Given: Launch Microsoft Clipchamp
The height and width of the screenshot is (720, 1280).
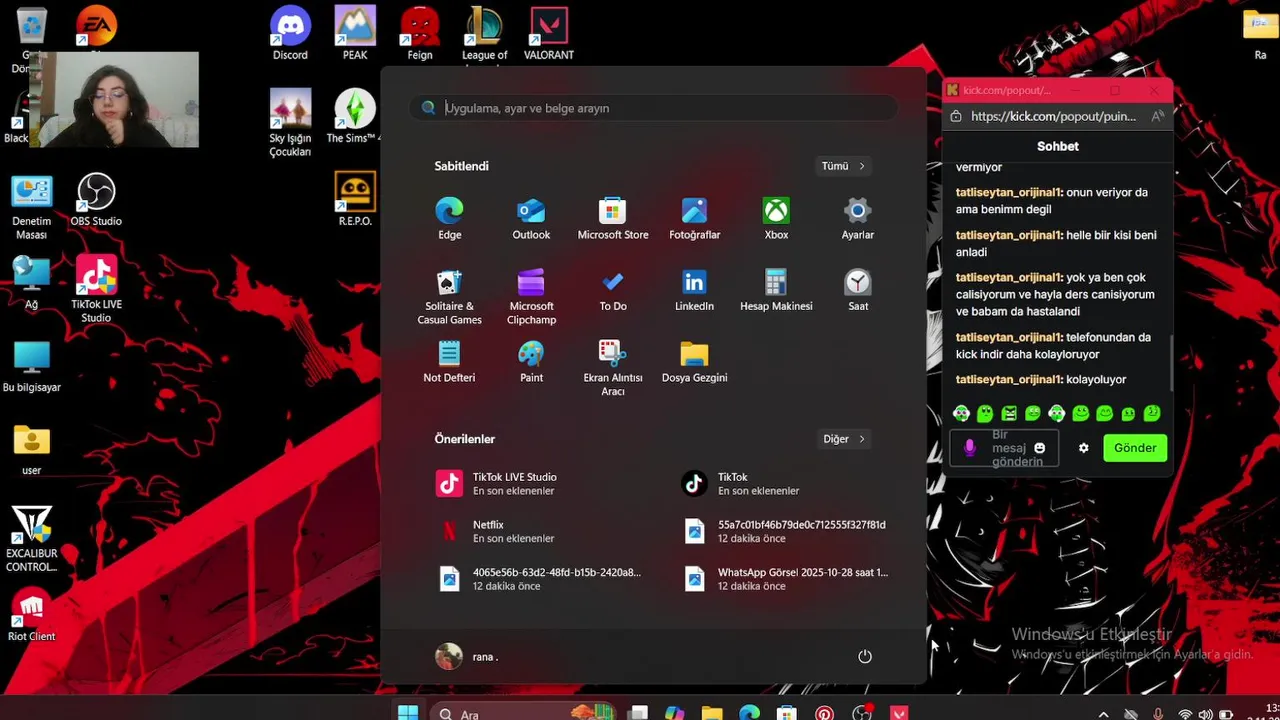Looking at the screenshot, I should [x=531, y=297].
